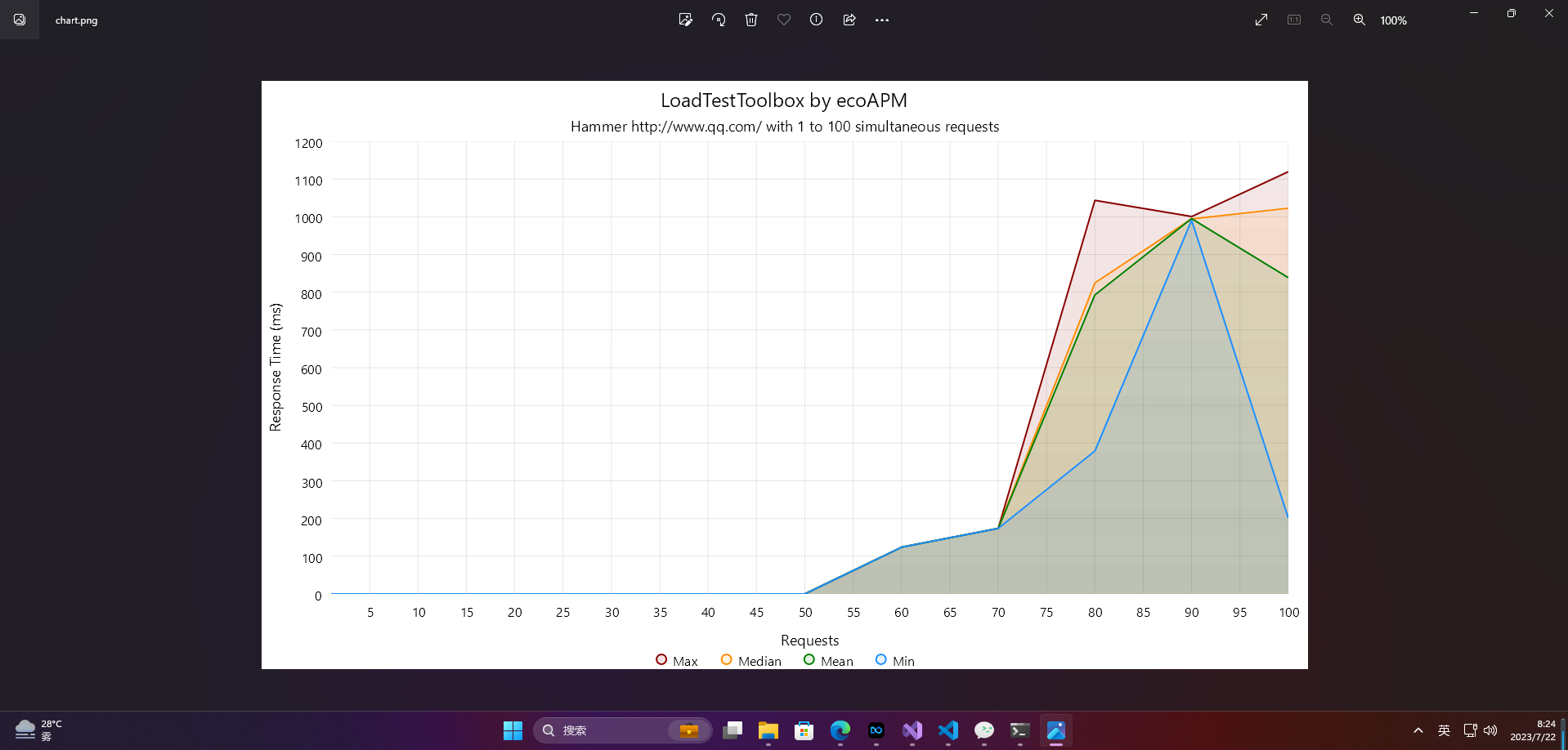Image resolution: width=1568 pixels, height=750 pixels.
Task: Click the Photos icon on the taskbar
Action: click(1056, 730)
